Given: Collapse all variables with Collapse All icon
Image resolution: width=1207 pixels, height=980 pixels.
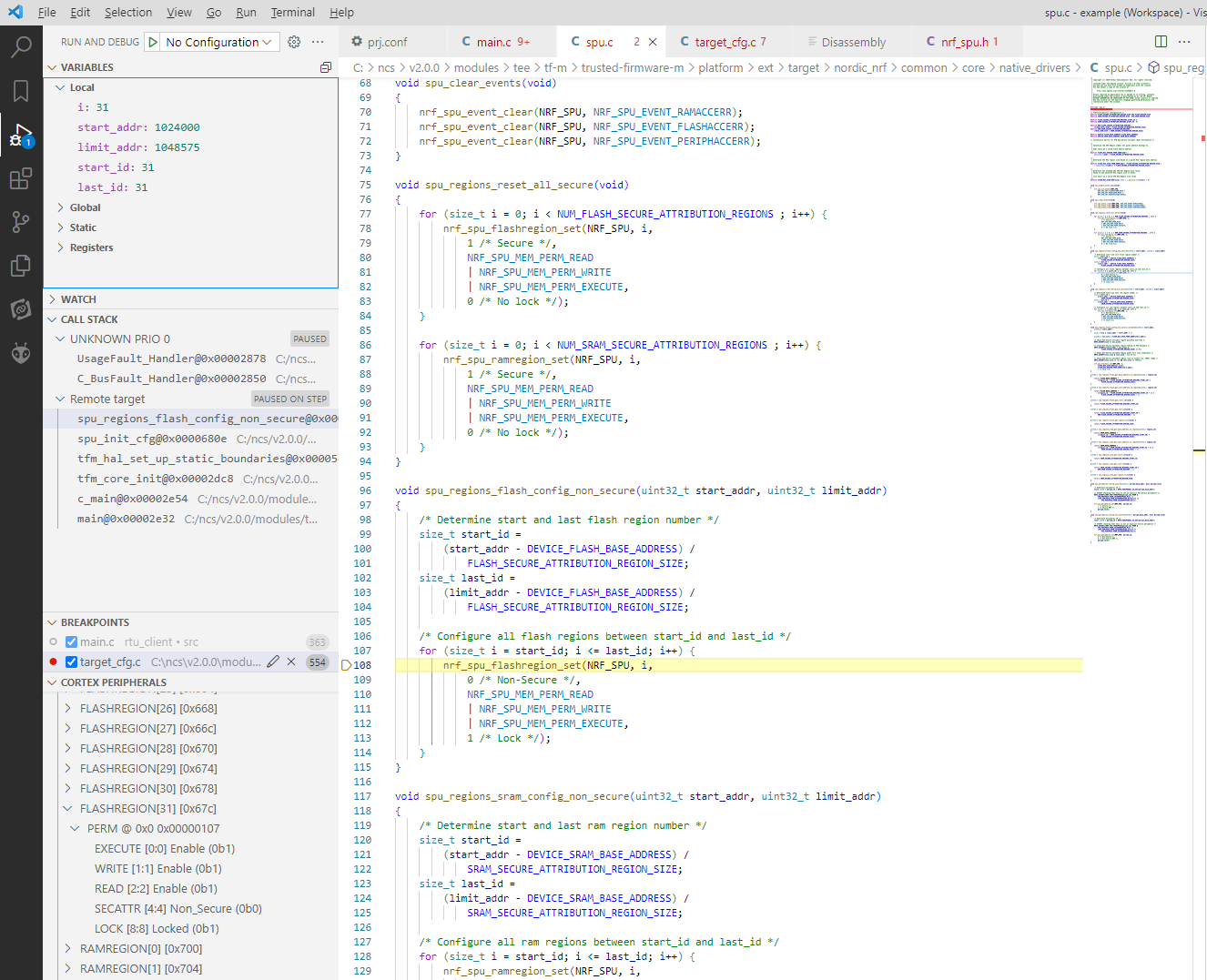Looking at the screenshot, I should (326, 67).
